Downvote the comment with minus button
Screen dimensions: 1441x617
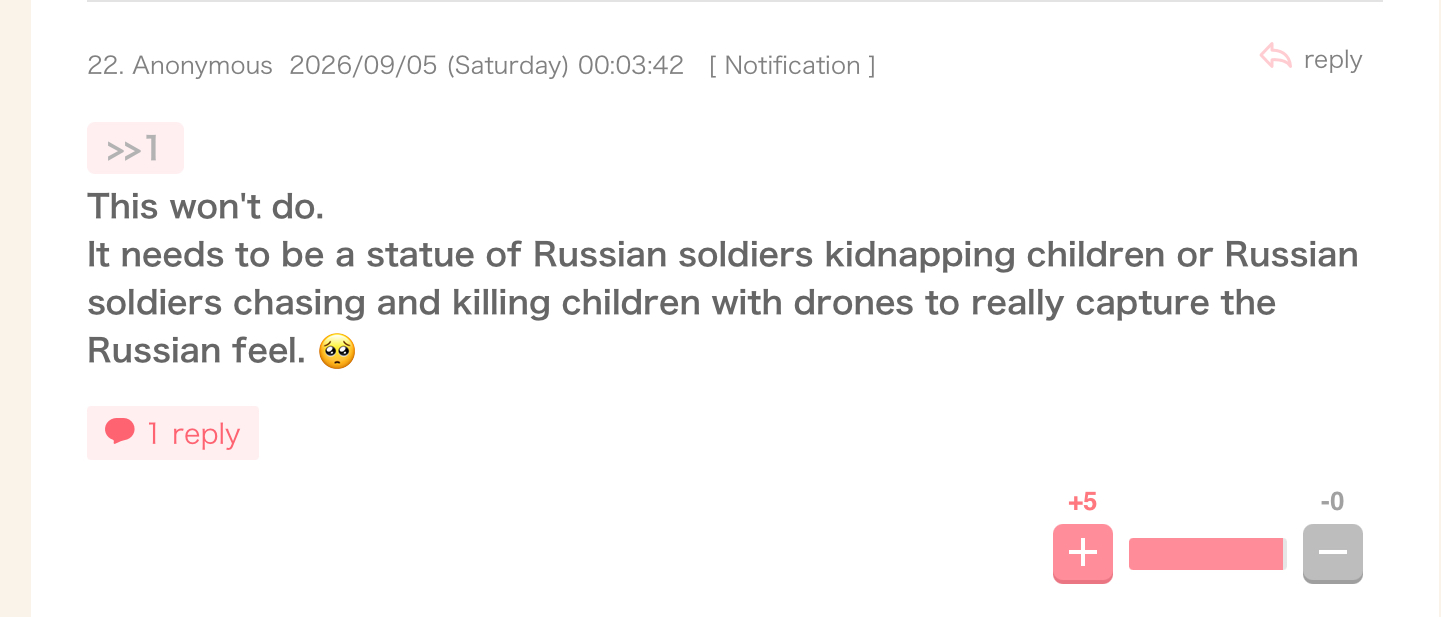(1333, 553)
